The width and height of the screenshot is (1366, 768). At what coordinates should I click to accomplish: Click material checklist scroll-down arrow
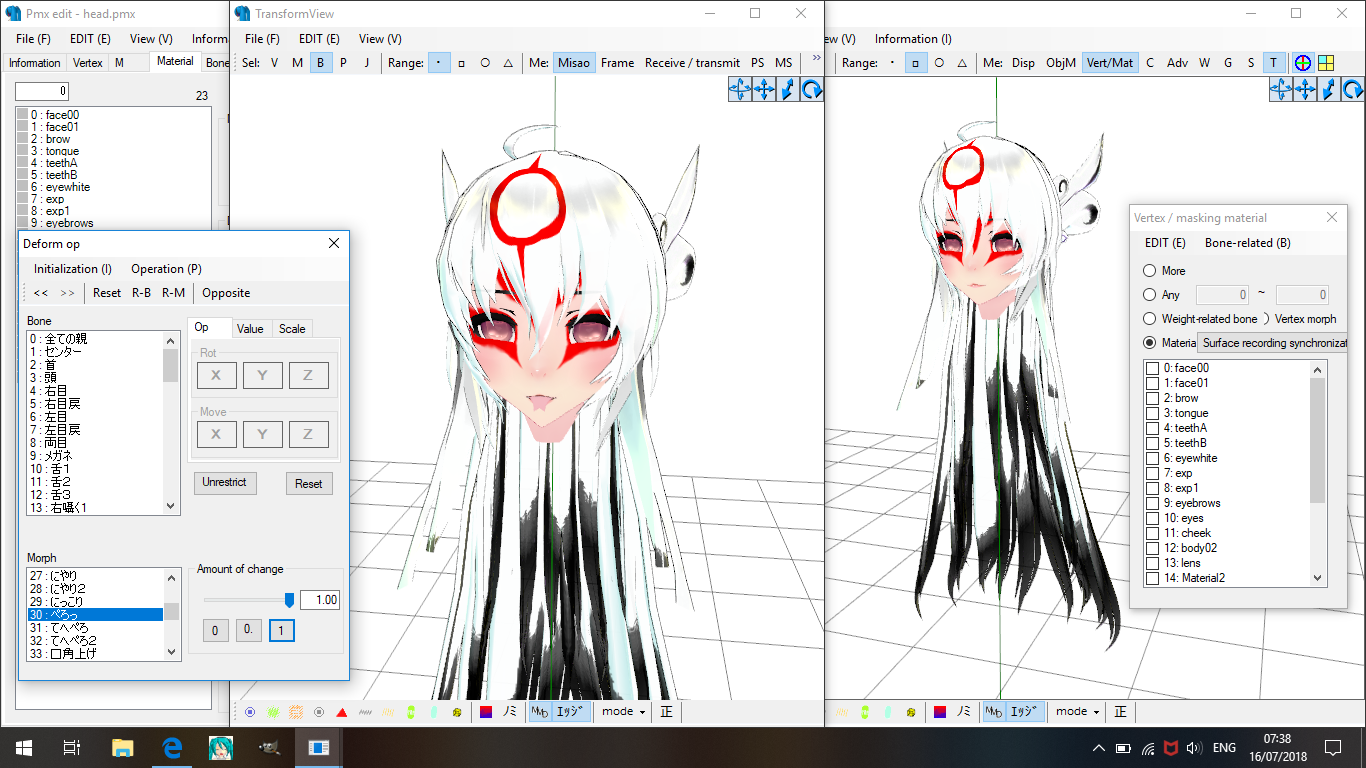click(x=1317, y=578)
